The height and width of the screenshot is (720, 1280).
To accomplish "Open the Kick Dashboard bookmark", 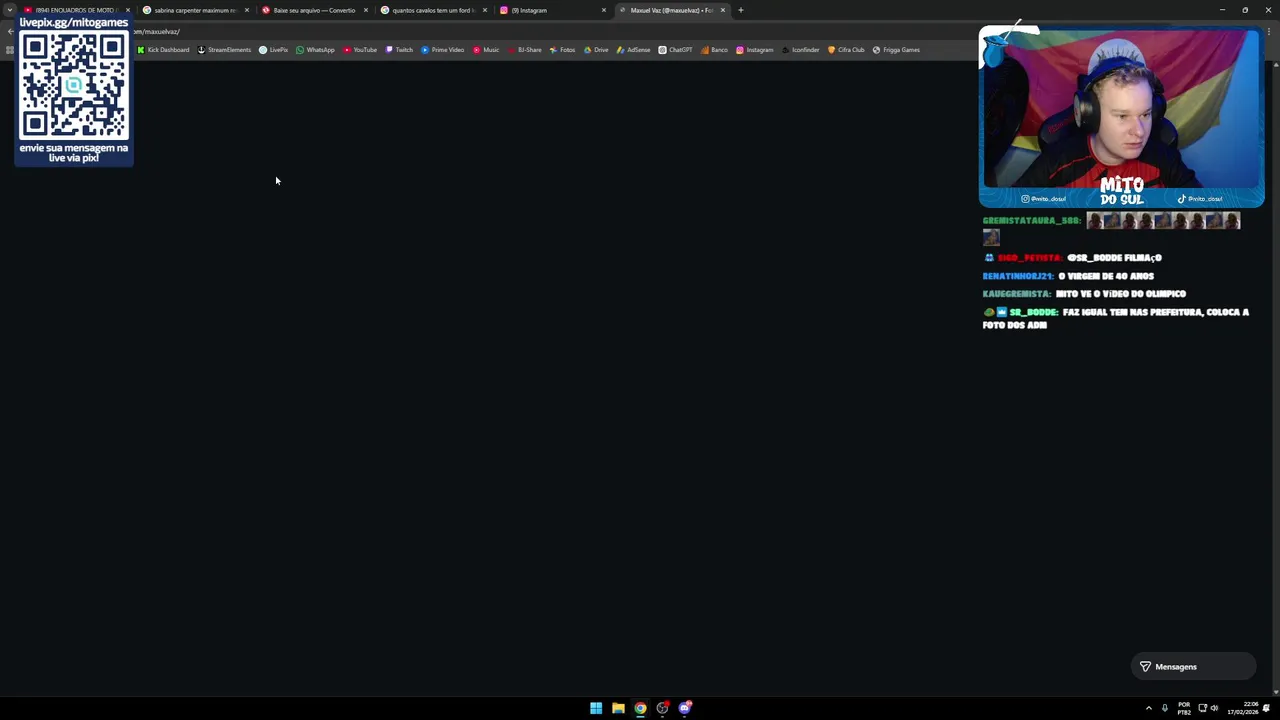I will 163,50.
